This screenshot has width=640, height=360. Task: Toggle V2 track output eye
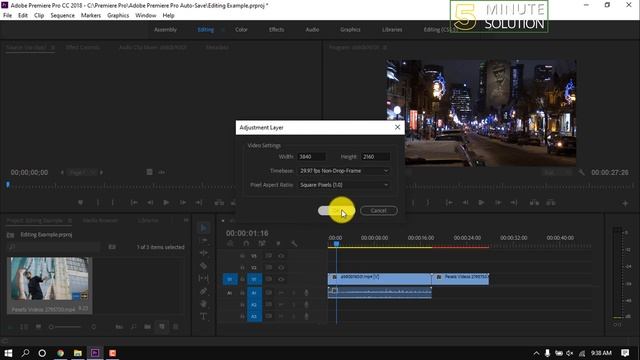[x=281, y=268]
